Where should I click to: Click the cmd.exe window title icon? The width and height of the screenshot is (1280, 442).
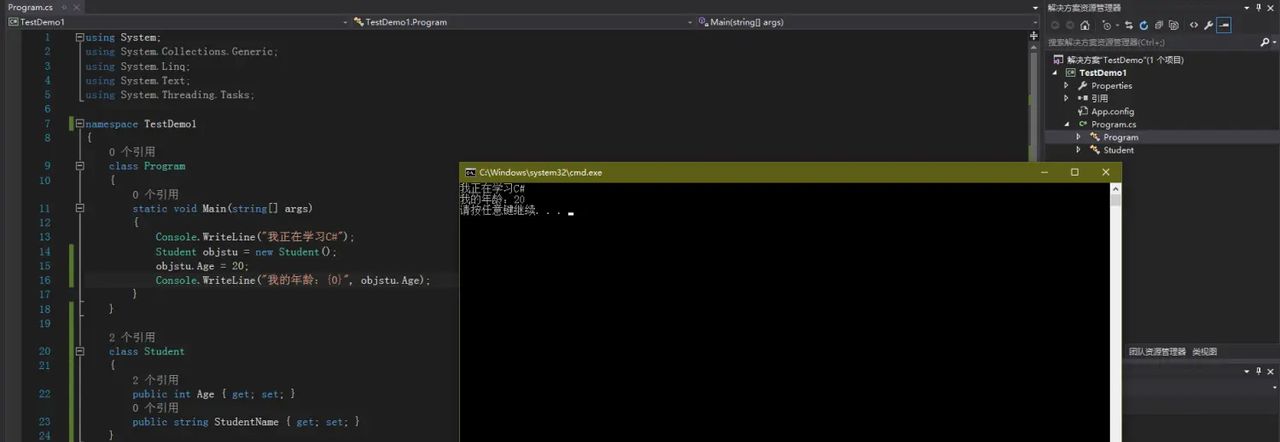tap(470, 173)
